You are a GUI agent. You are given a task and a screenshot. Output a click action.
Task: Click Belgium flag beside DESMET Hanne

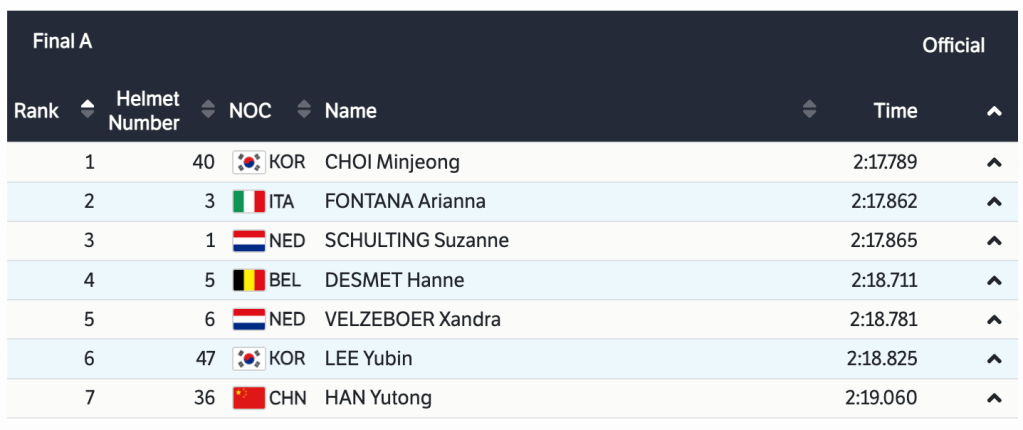248,280
